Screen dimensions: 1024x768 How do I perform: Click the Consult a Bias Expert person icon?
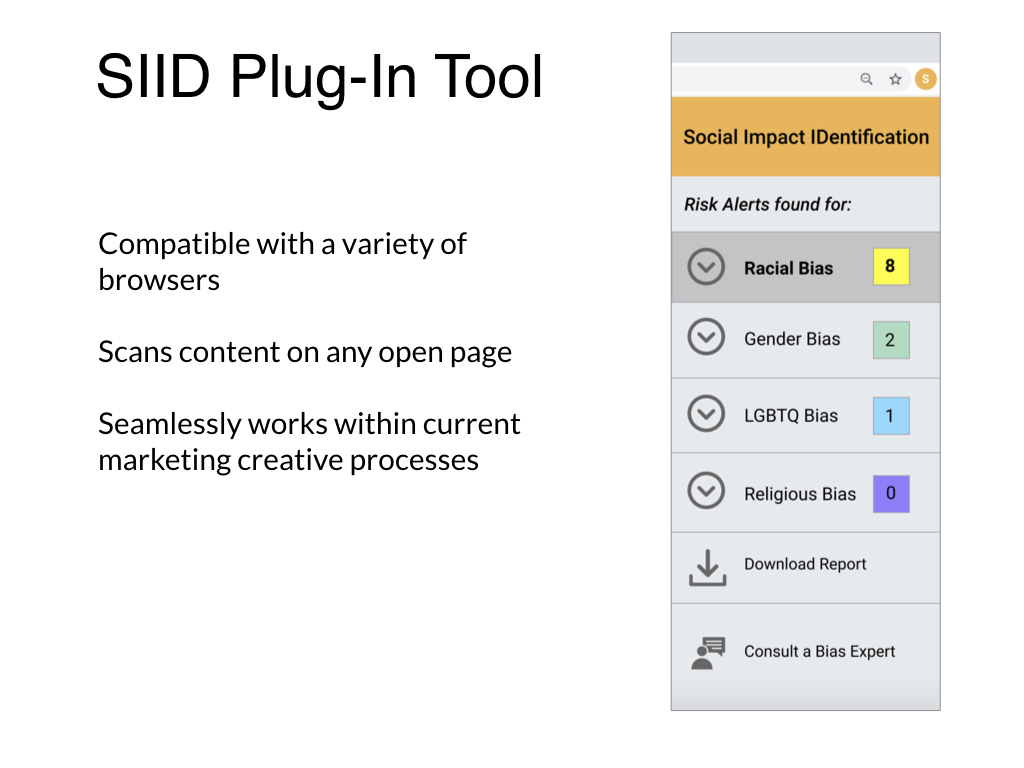pyautogui.click(x=708, y=653)
